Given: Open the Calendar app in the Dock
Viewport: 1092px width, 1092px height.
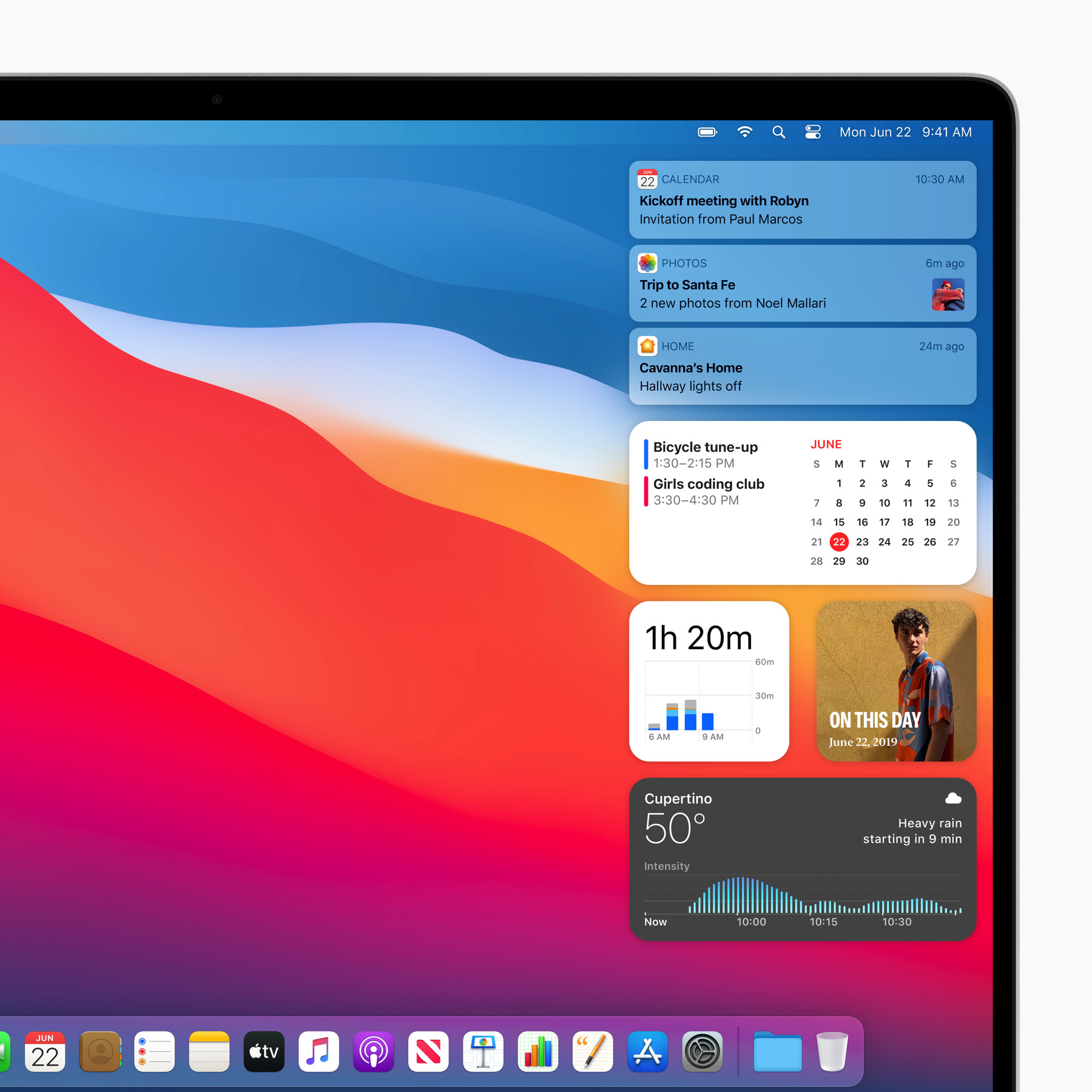Looking at the screenshot, I should (x=45, y=1051).
